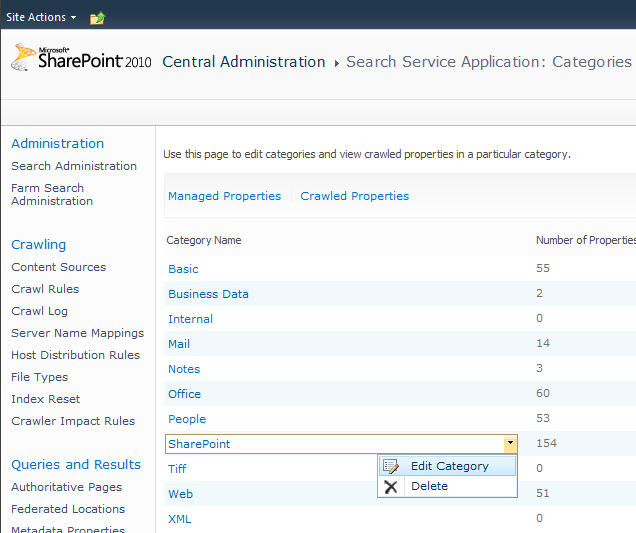Open the Mail category
This screenshot has width=636, height=533.
pyautogui.click(x=179, y=344)
